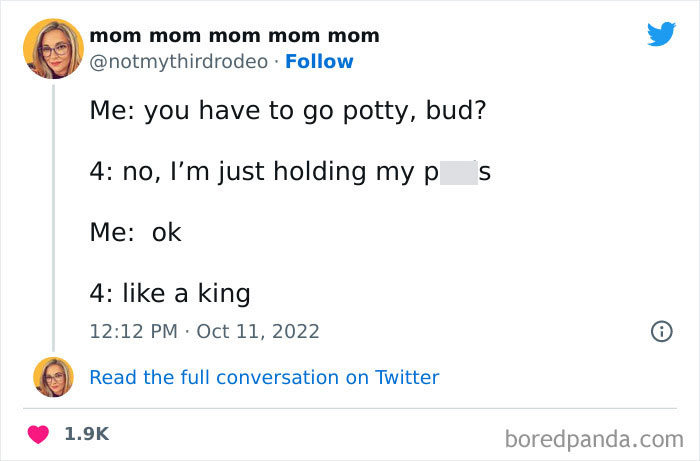The image size is (700, 461).
Task: Click the Oct 11, 2022 date
Action: click(x=257, y=330)
